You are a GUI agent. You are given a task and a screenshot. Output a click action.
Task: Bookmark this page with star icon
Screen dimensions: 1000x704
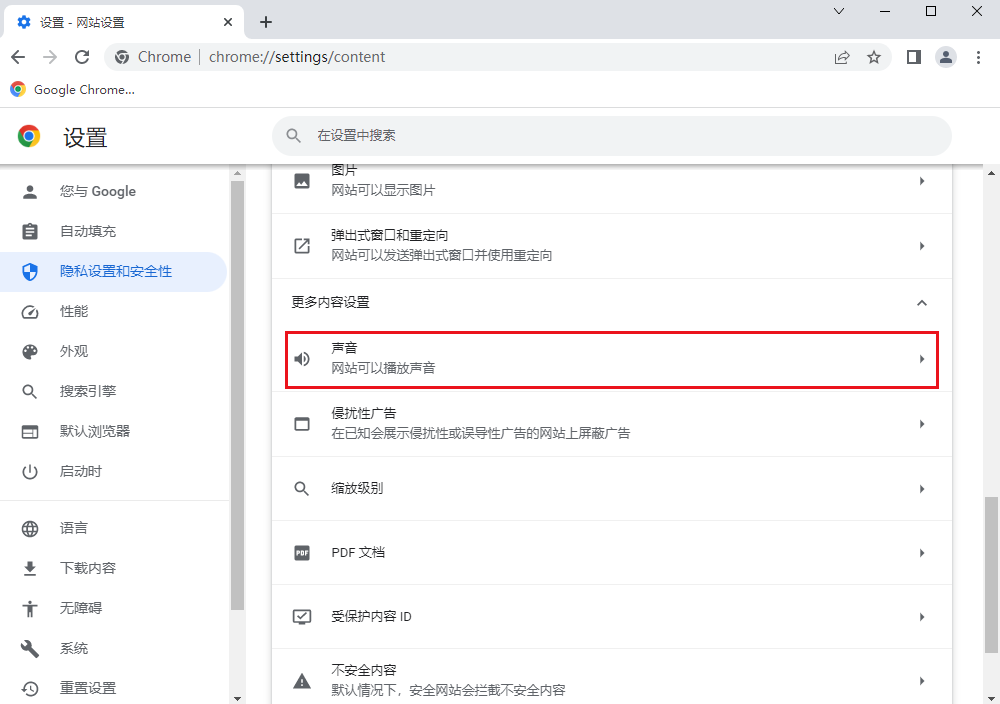click(x=874, y=57)
